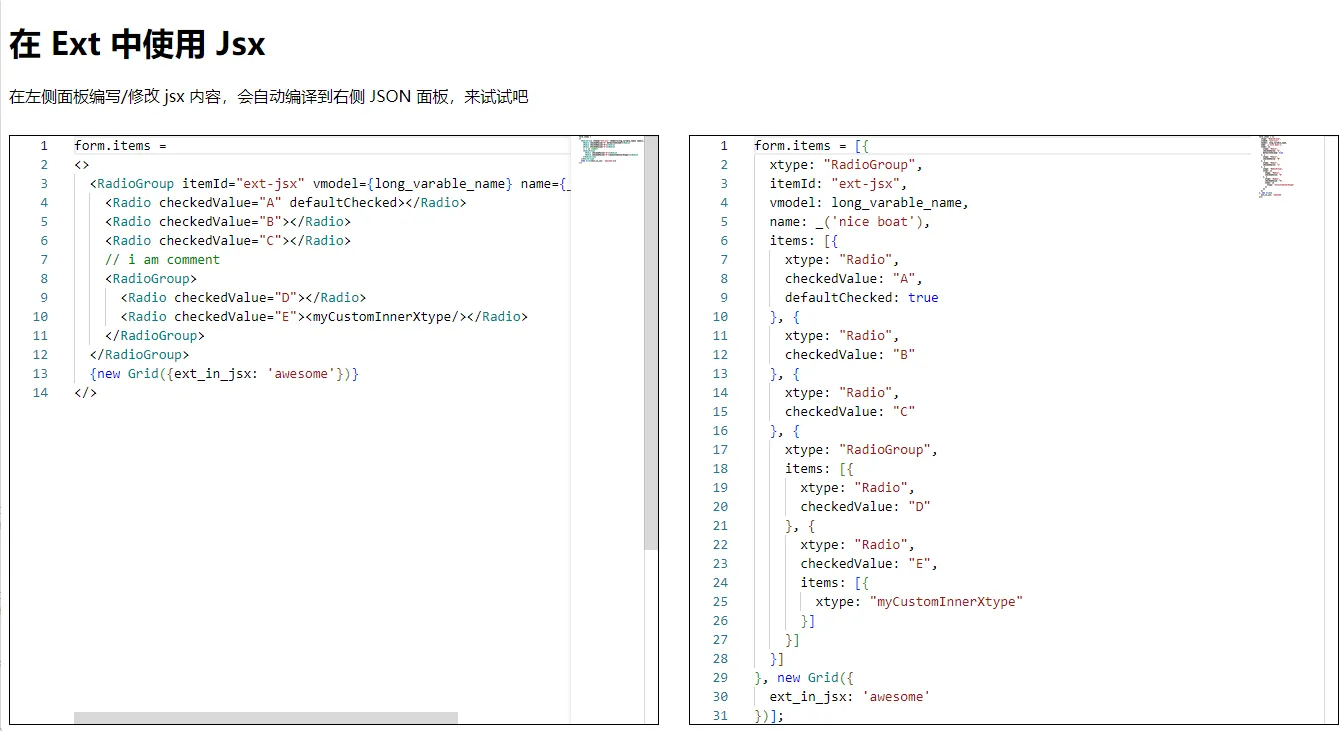Click the myCustomInnerXtype Radio line in left editor
The image size is (1342, 731).
click(x=324, y=317)
